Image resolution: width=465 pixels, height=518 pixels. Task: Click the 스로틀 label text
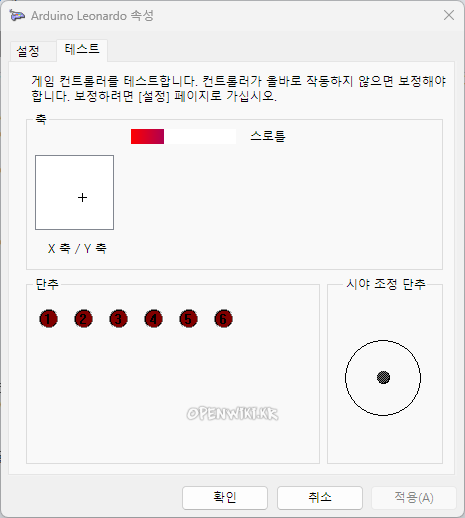(268, 136)
